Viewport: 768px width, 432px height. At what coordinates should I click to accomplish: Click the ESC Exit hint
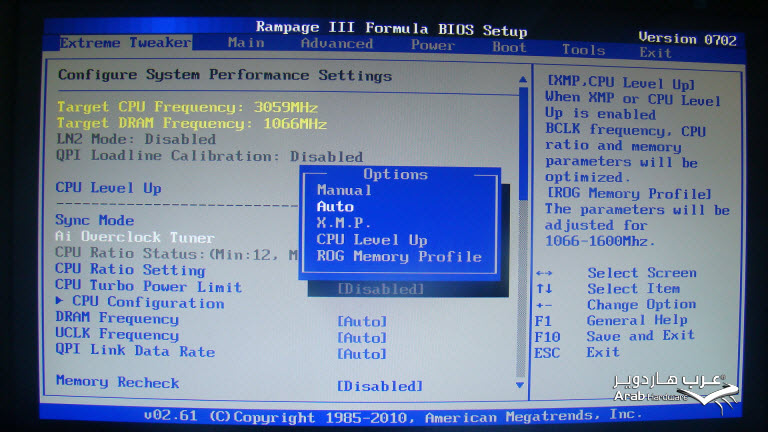pyautogui.click(x=577, y=353)
